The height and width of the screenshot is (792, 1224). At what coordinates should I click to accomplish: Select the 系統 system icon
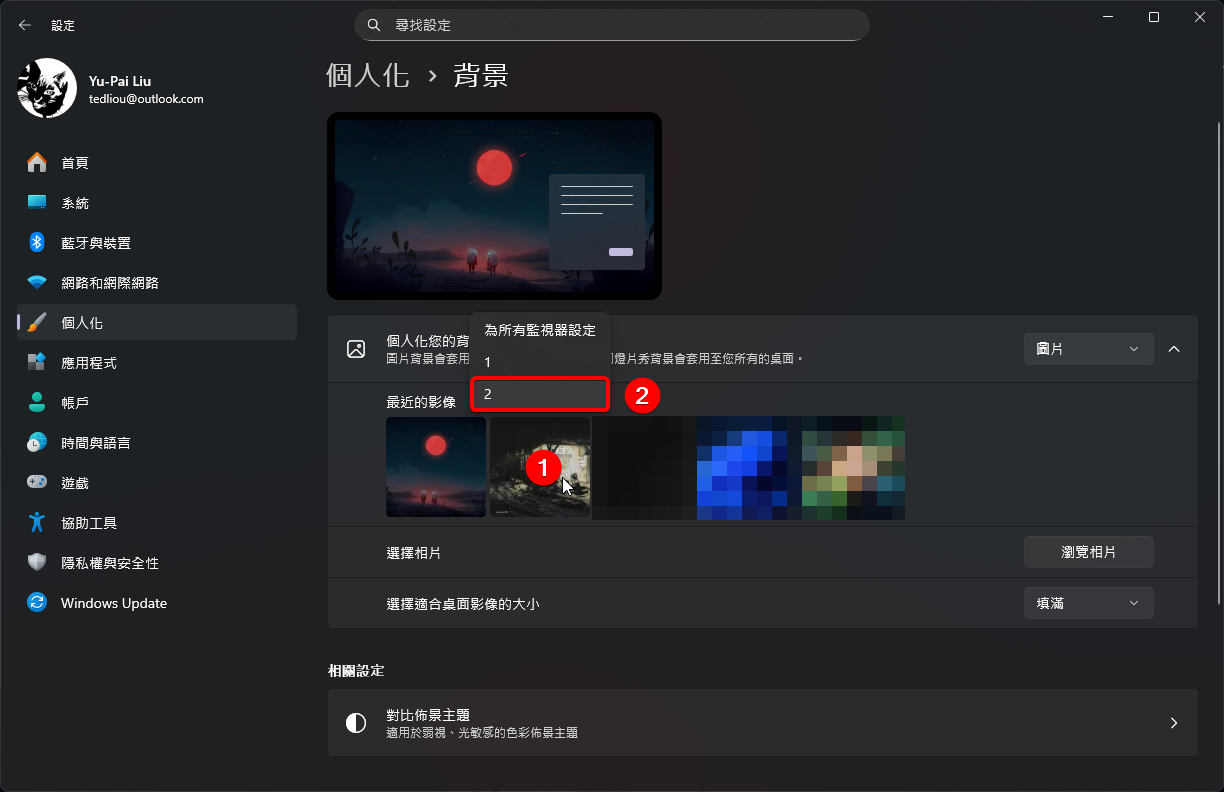[37, 202]
